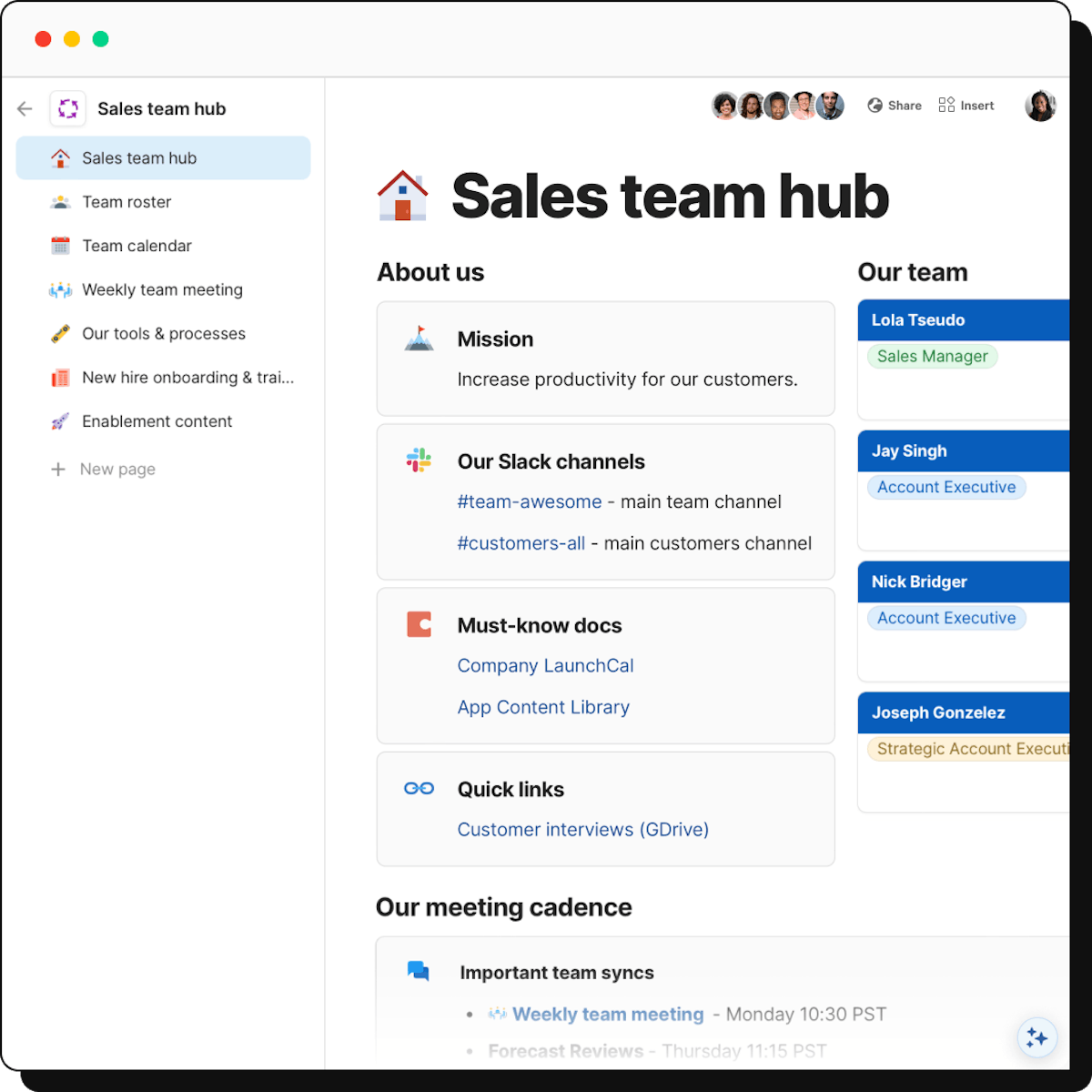Open the Insert blocks menu
This screenshot has width=1092, height=1092.
966,106
